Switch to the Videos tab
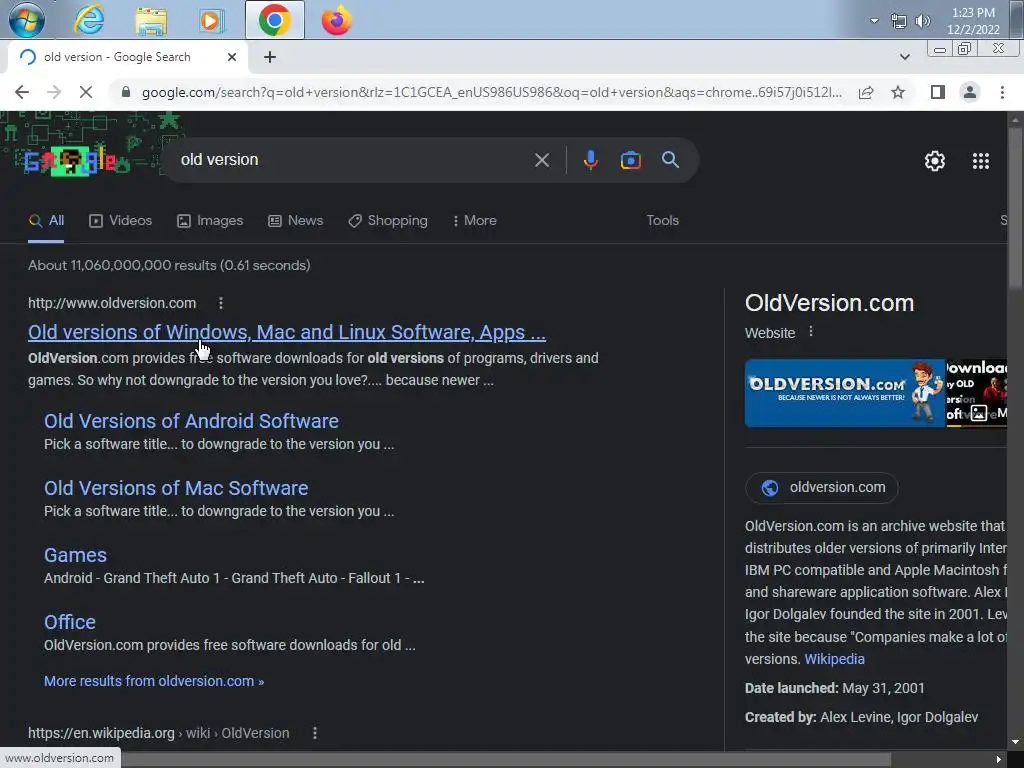The width and height of the screenshot is (1024, 768). tap(120, 221)
